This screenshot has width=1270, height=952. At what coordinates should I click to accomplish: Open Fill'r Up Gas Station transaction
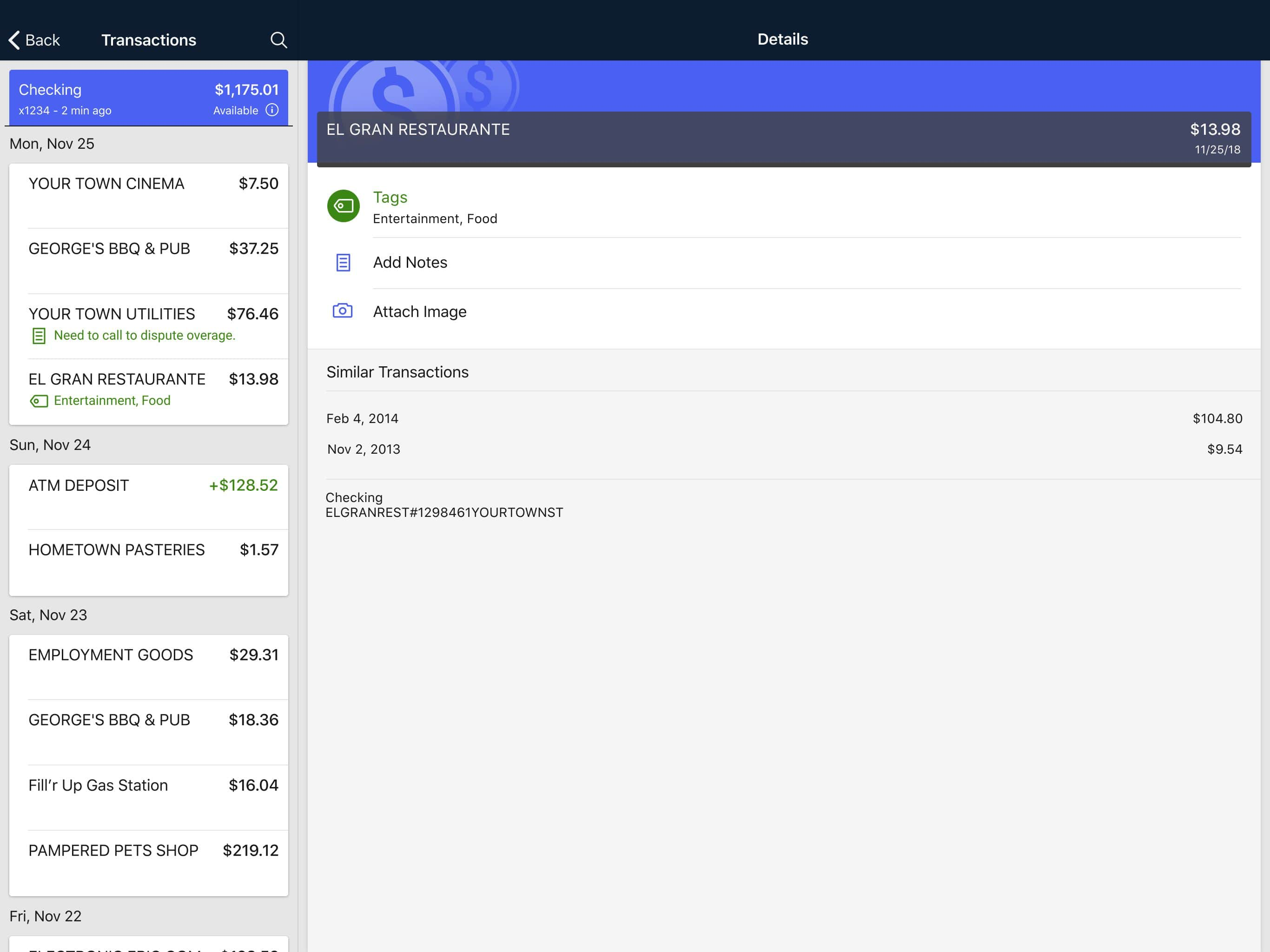click(149, 798)
